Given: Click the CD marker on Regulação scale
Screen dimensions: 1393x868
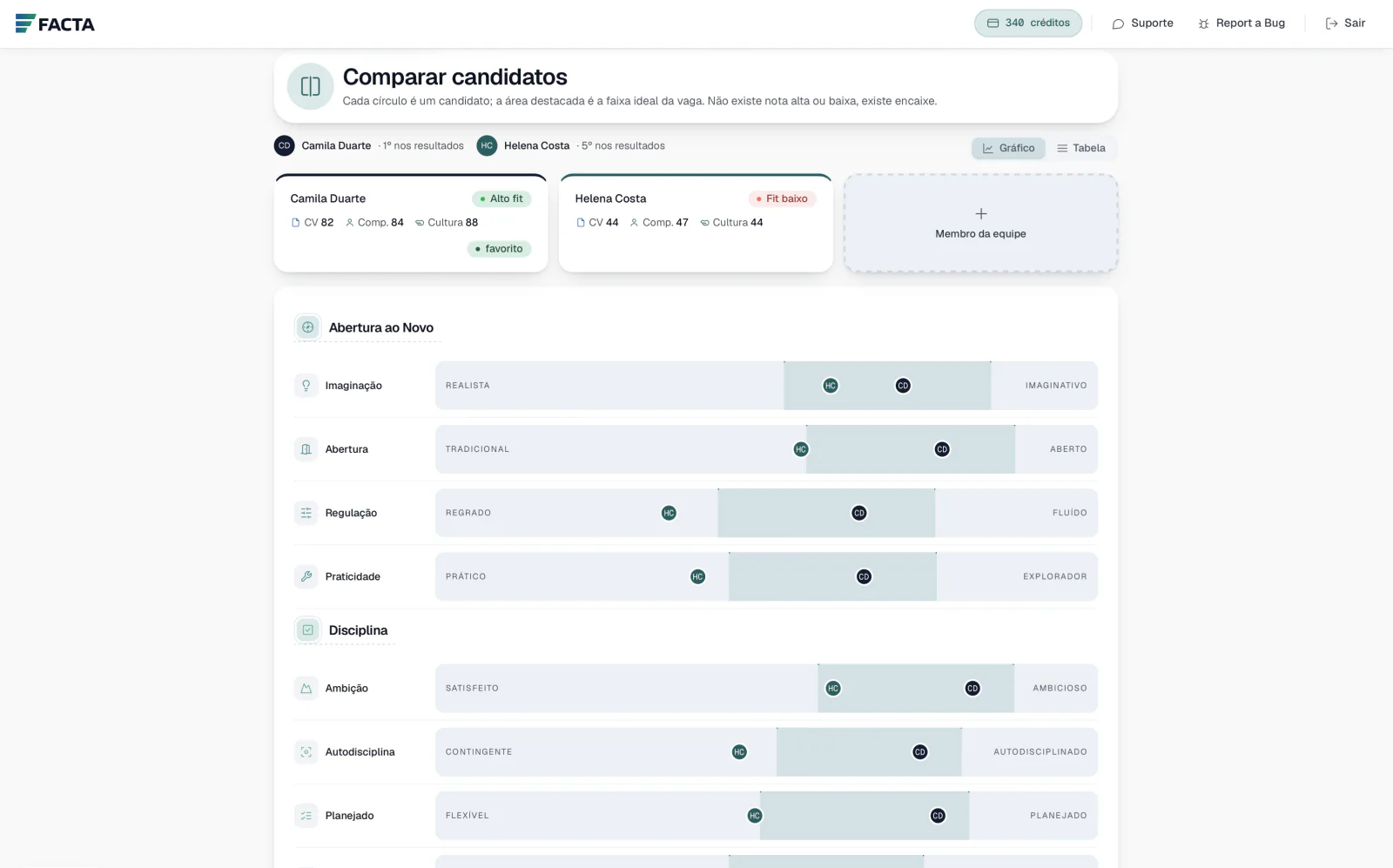Looking at the screenshot, I should coord(859,513).
